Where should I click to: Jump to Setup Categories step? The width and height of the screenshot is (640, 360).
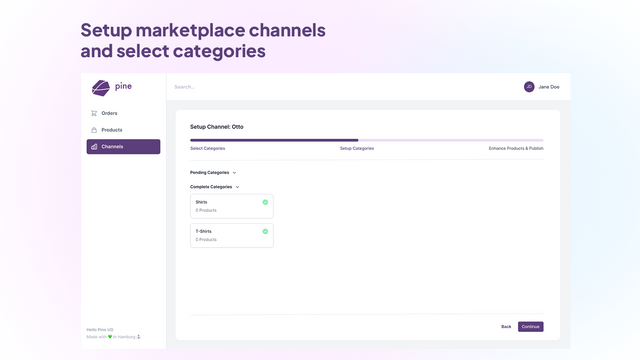point(357,148)
